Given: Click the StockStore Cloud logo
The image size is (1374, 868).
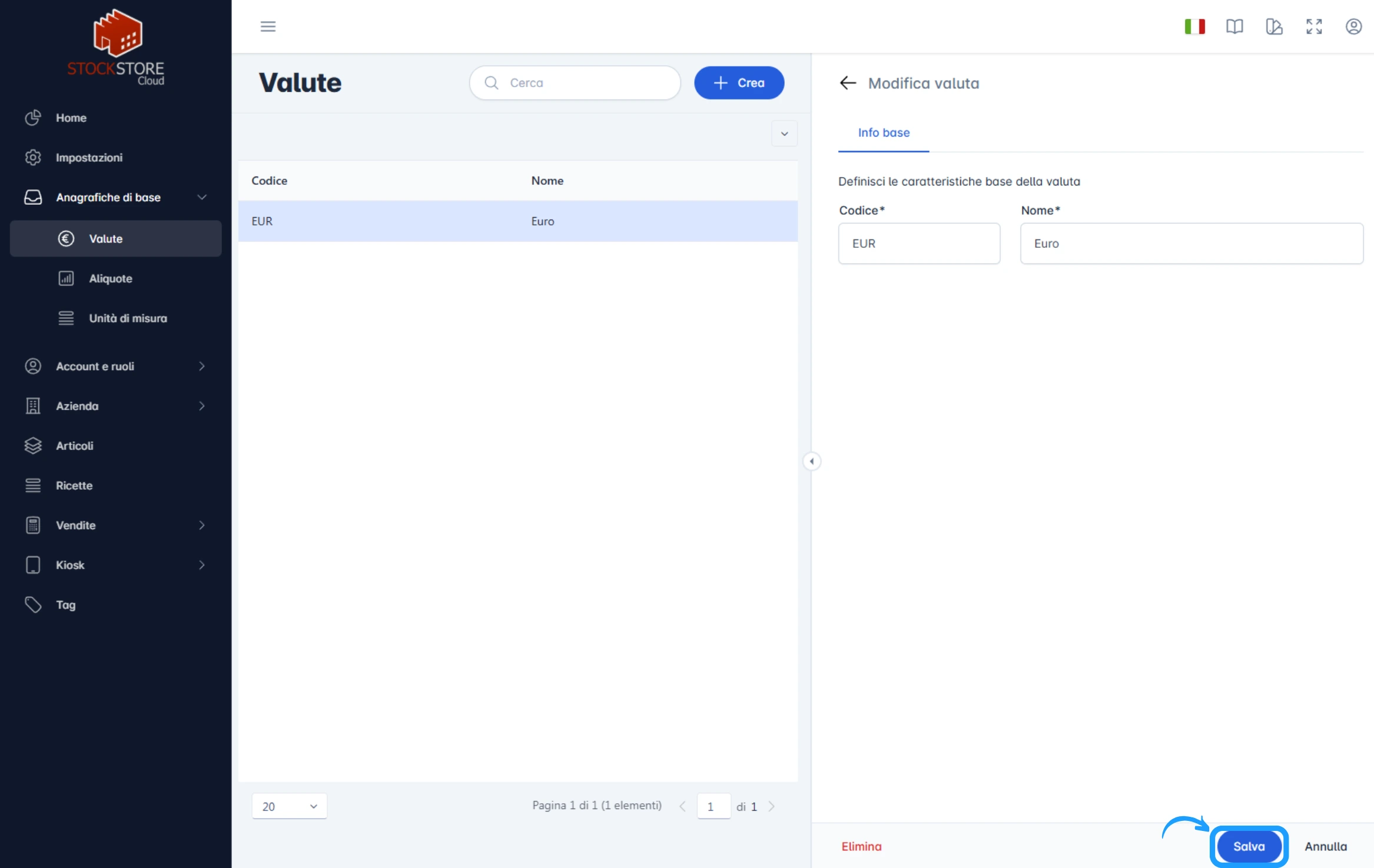Looking at the screenshot, I should 116,48.
